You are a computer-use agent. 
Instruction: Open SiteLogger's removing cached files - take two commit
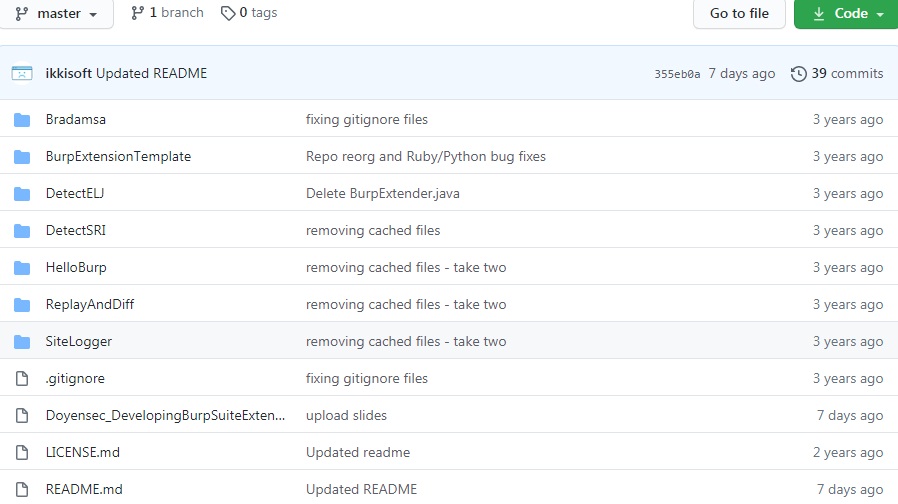(406, 341)
